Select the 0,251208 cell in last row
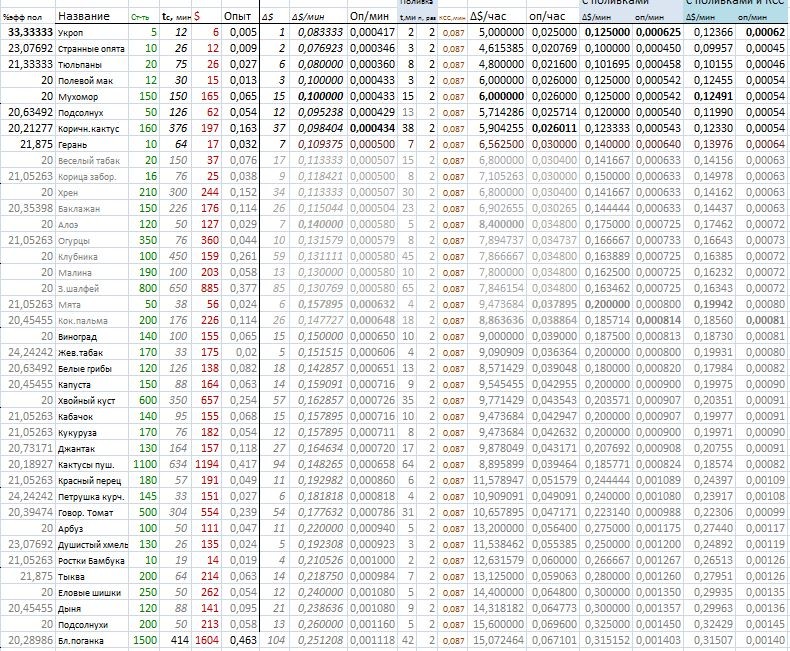The image size is (790, 651). [x=320, y=640]
